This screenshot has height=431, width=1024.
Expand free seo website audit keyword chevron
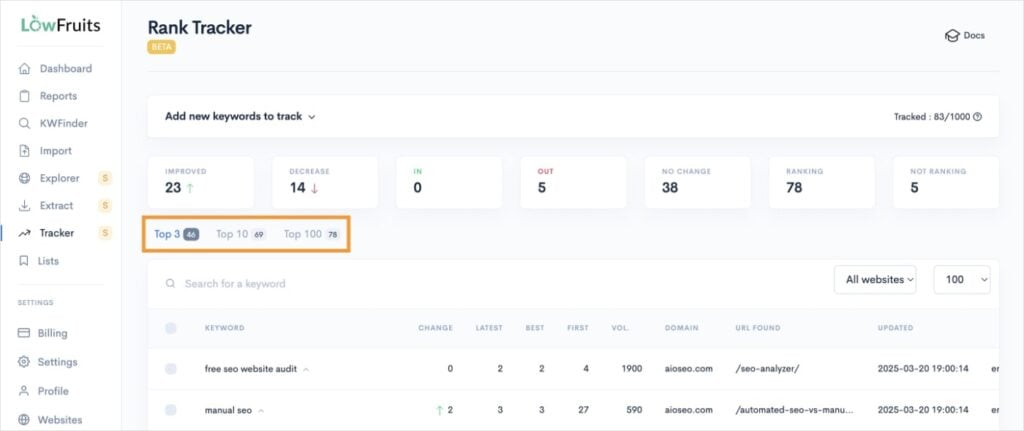[306, 370]
